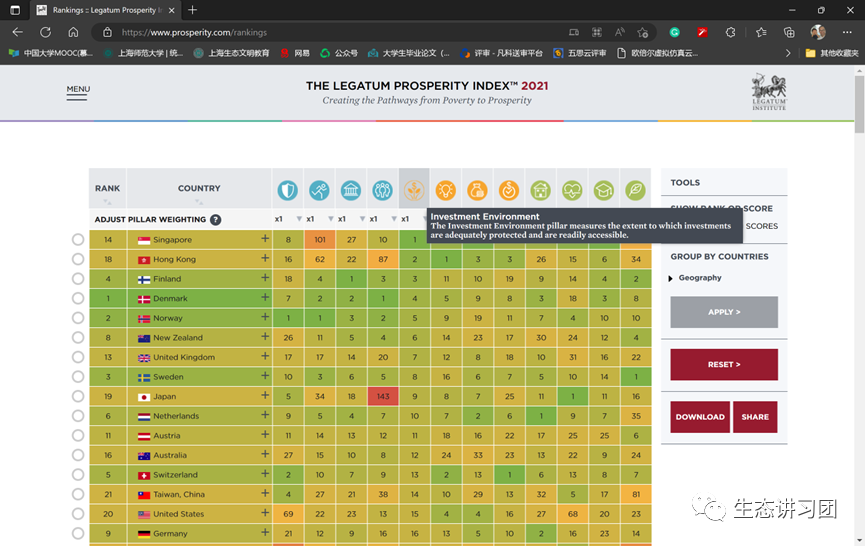Image resolution: width=865 pixels, height=546 pixels.
Task: Select the radio button beside United States
Action: click(x=78, y=513)
